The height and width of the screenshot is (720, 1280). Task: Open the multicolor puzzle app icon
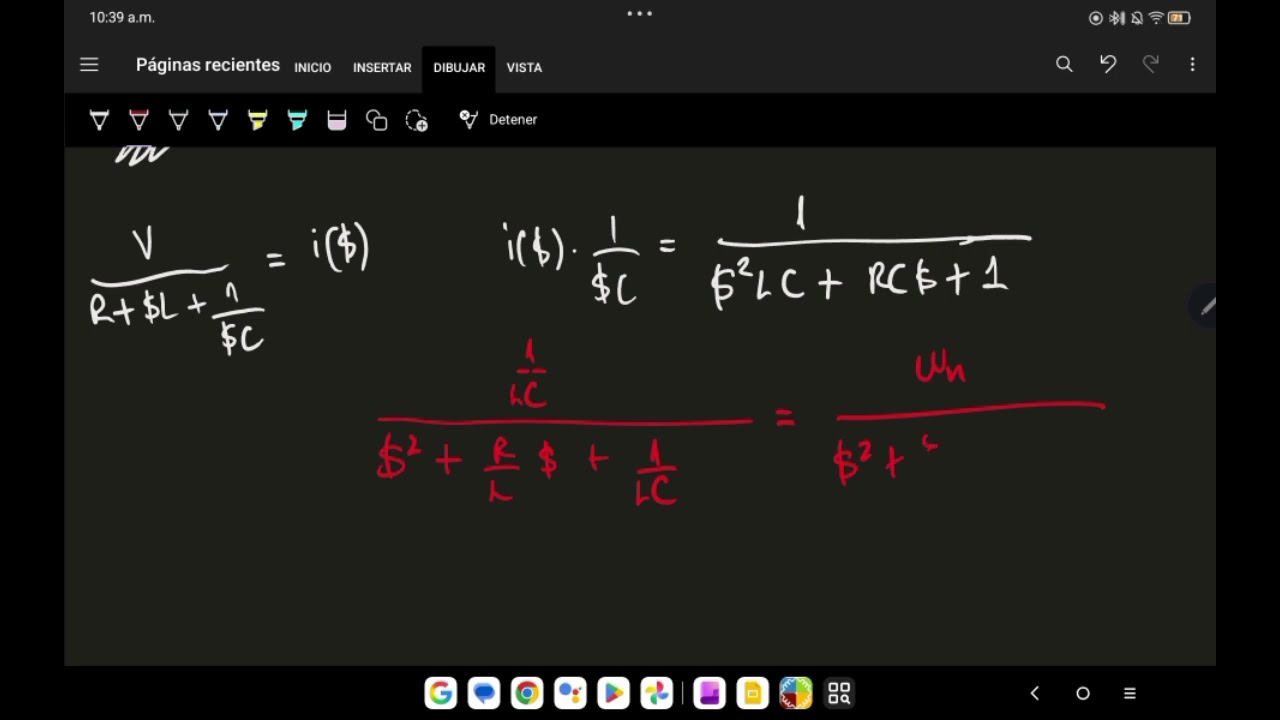tap(795, 693)
